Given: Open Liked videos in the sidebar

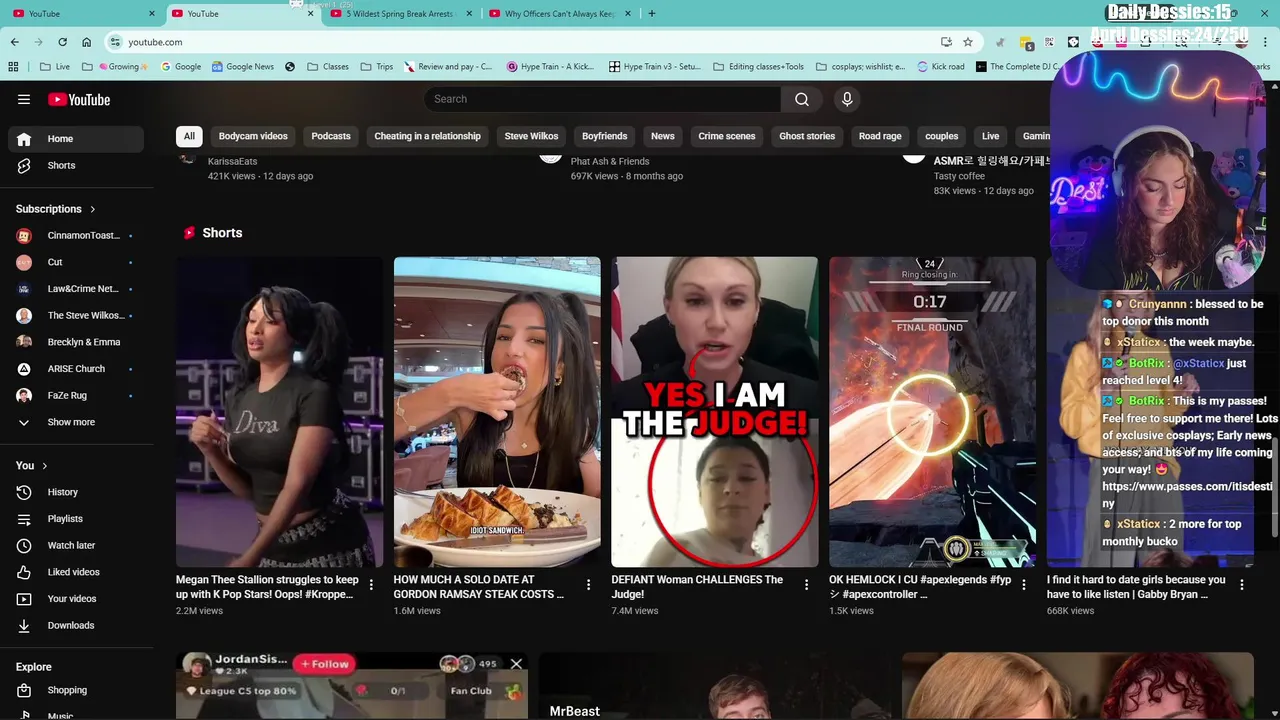Looking at the screenshot, I should tap(76, 572).
